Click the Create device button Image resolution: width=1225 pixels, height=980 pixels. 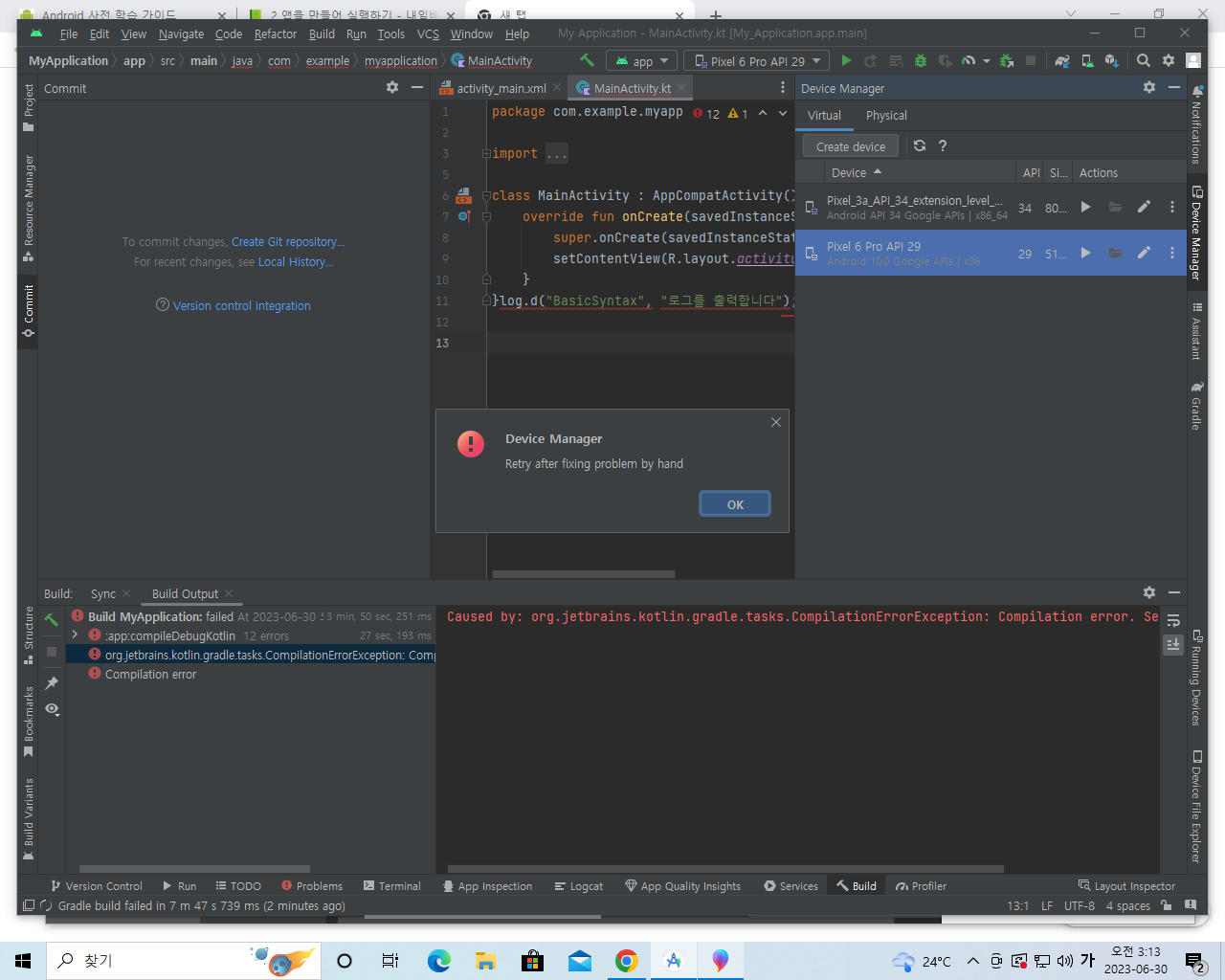pyautogui.click(x=851, y=146)
